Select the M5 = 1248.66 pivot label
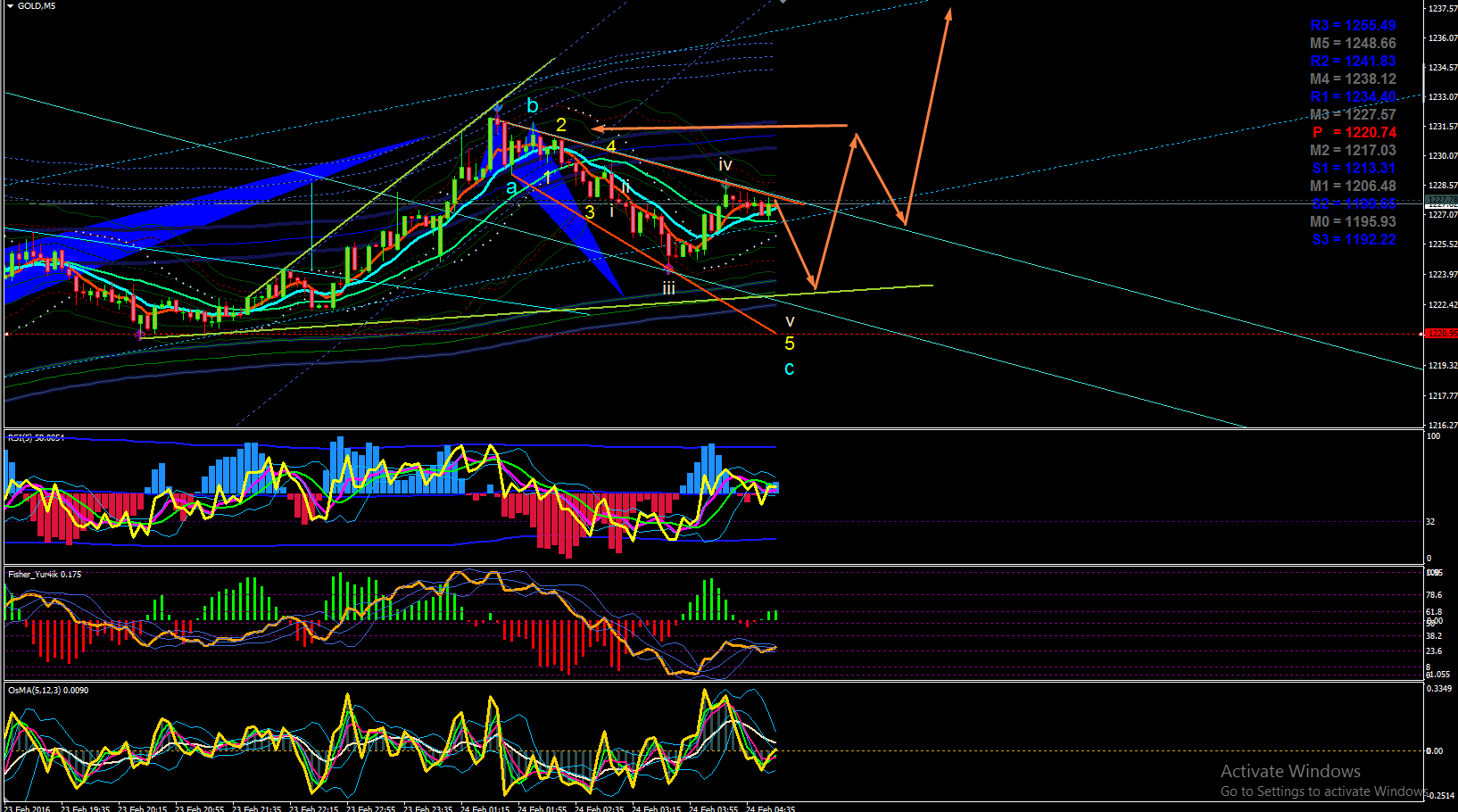The image size is (1458, 812). click(x=1353, y=44)
